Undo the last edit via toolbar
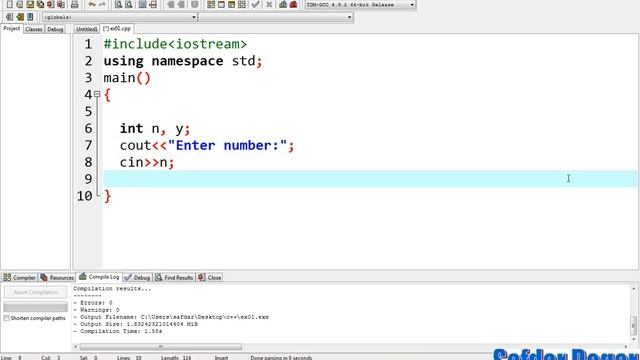The image size is (640, 360). [x=92, y=4]
